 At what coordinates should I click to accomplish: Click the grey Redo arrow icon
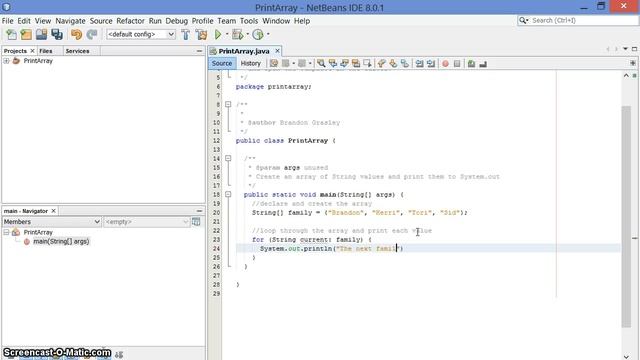[92, 35]
